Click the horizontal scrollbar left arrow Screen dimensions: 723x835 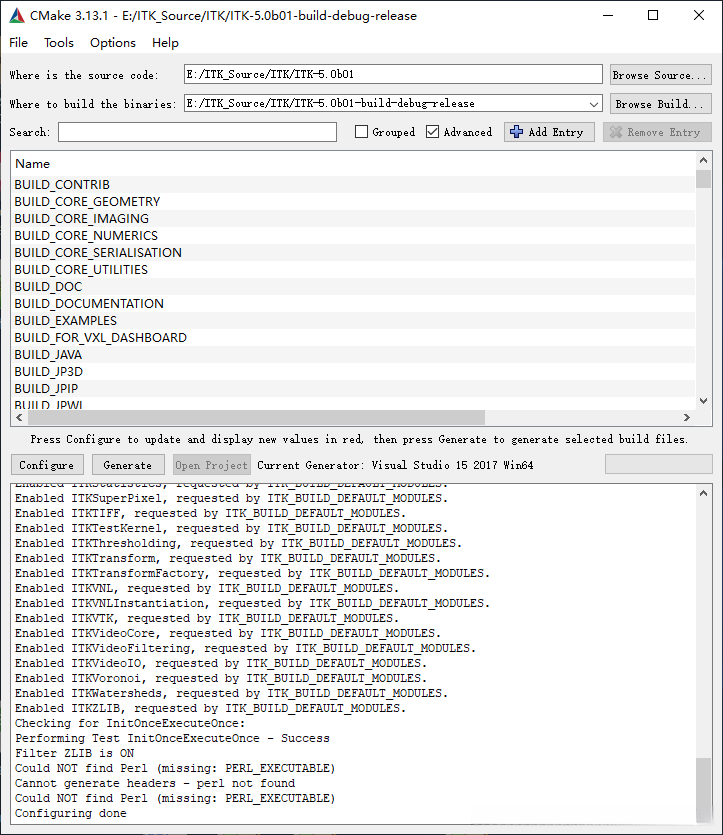(x=20, y=418)
